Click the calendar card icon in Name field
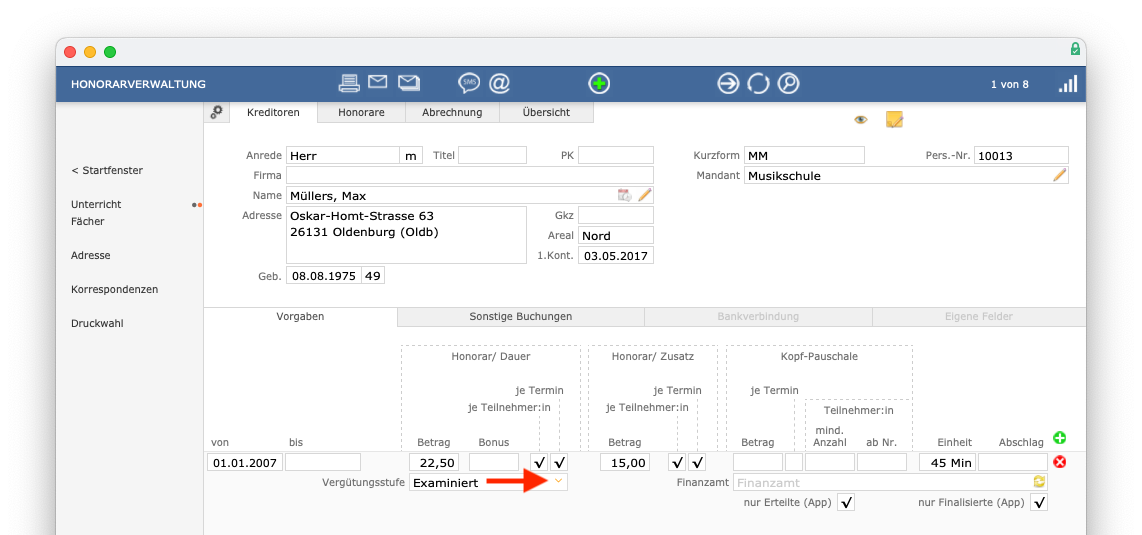Screen dimensions: 1142x535 click(x=624, y=195)
